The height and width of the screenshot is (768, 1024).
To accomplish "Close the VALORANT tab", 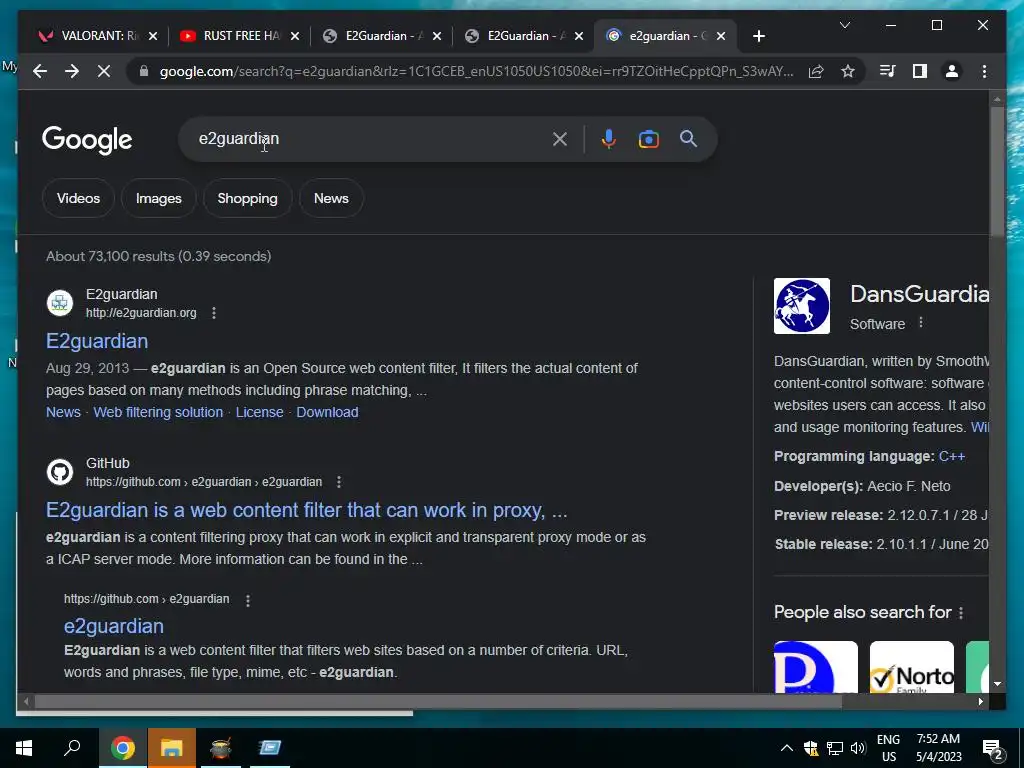I will point(153,36).
